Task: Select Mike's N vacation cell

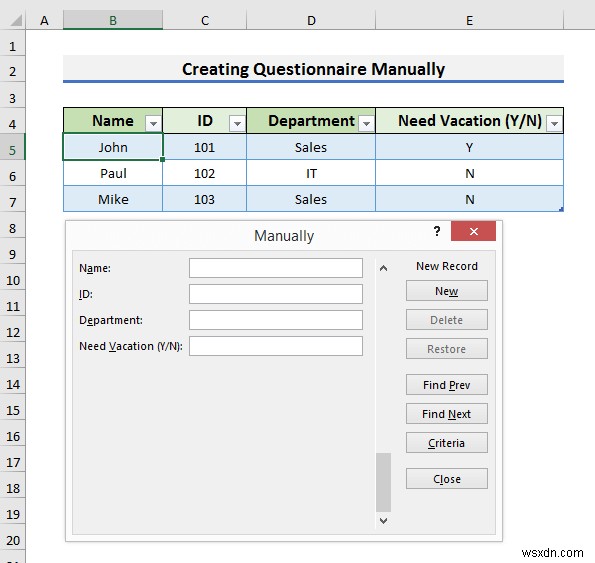Action: (x=470, y=199)
